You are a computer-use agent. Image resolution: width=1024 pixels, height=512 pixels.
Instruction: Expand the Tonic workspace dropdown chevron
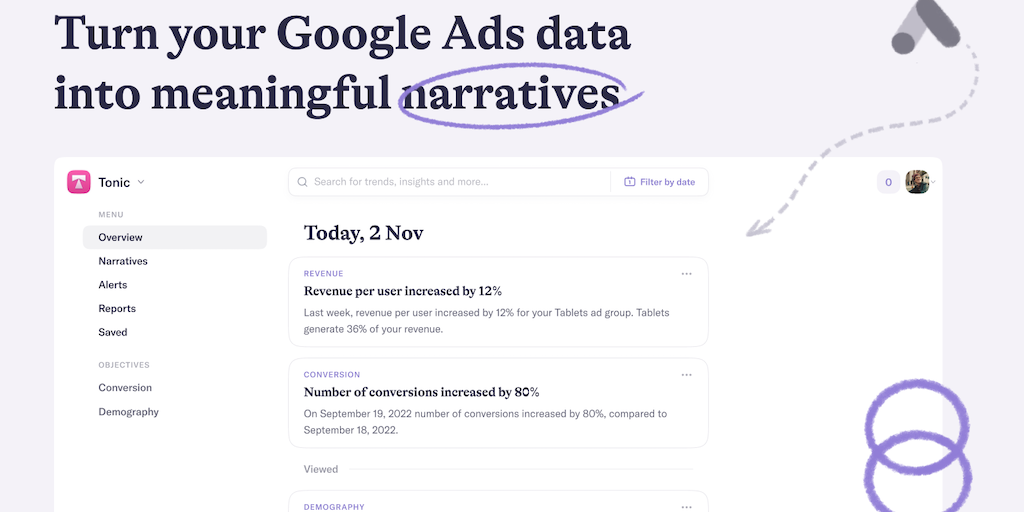(141, 182)
